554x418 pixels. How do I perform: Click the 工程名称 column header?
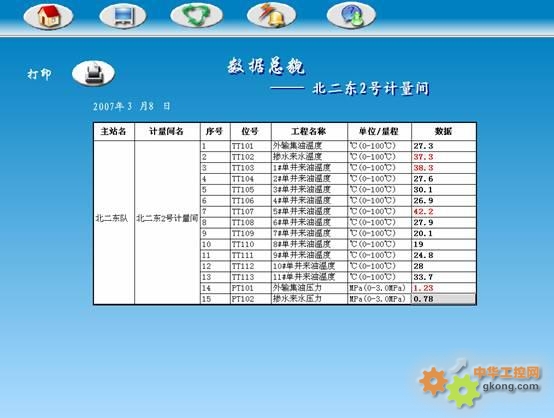(x=309, y=131)
